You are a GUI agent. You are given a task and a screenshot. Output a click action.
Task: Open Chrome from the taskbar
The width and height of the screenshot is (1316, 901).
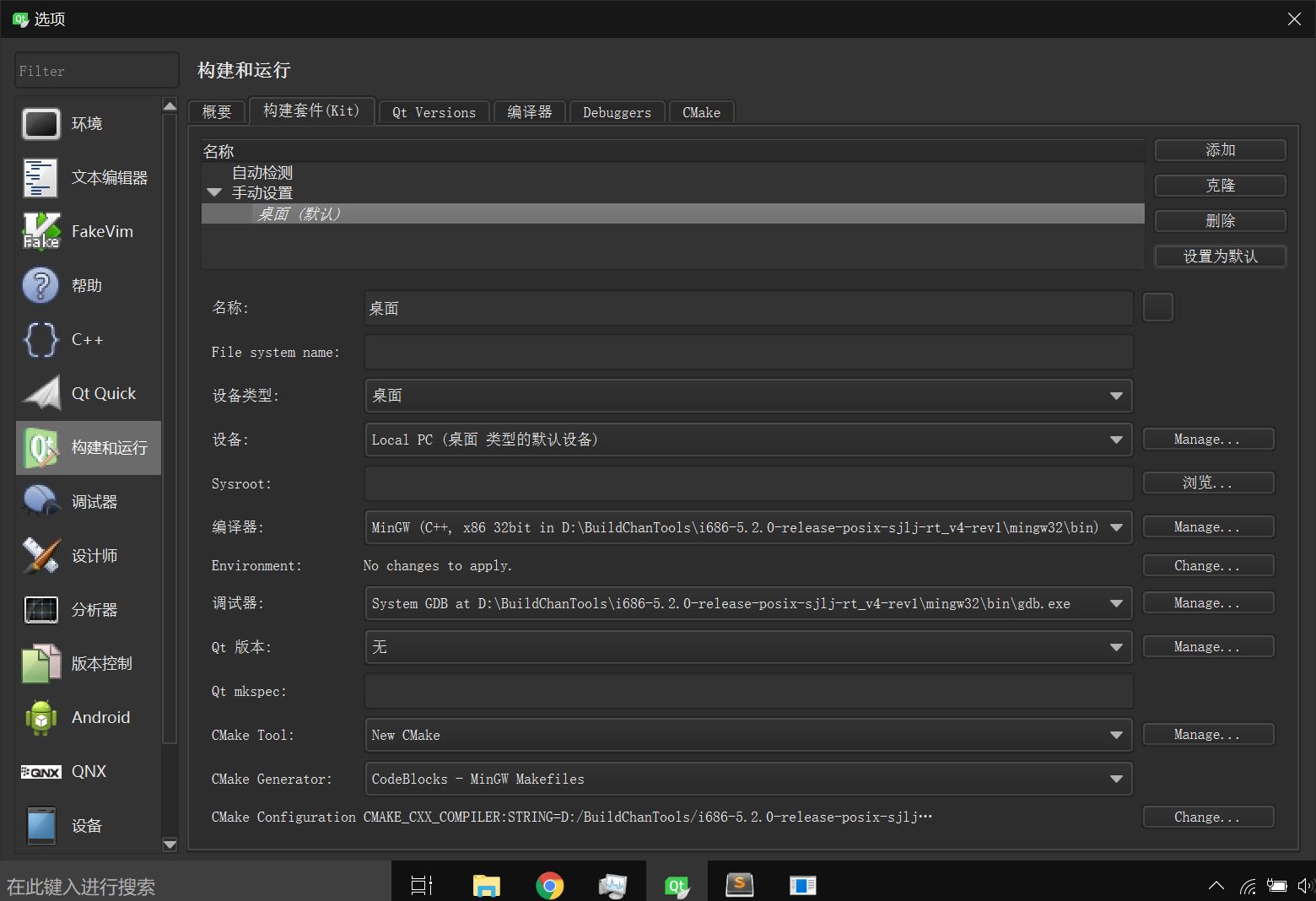pos(549,885)
